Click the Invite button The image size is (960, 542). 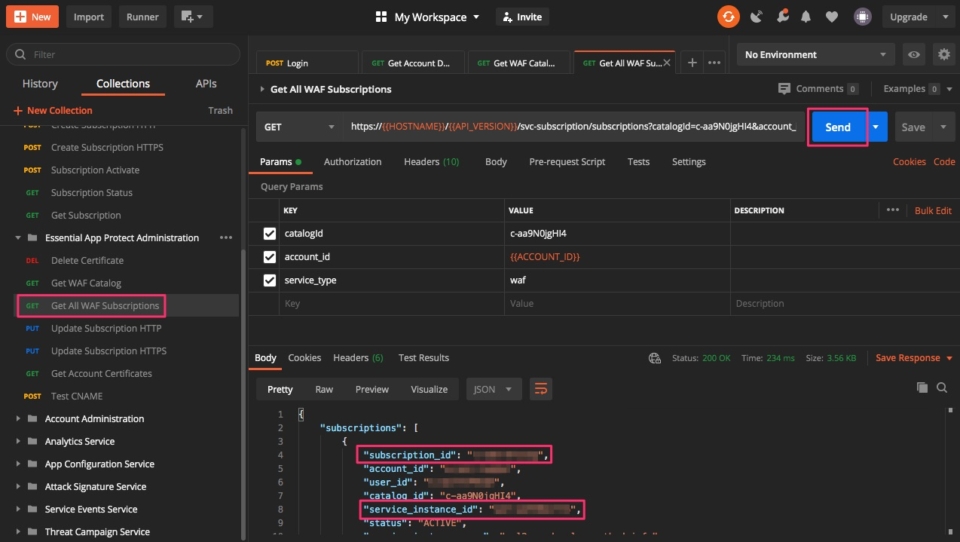coord(522,17)
